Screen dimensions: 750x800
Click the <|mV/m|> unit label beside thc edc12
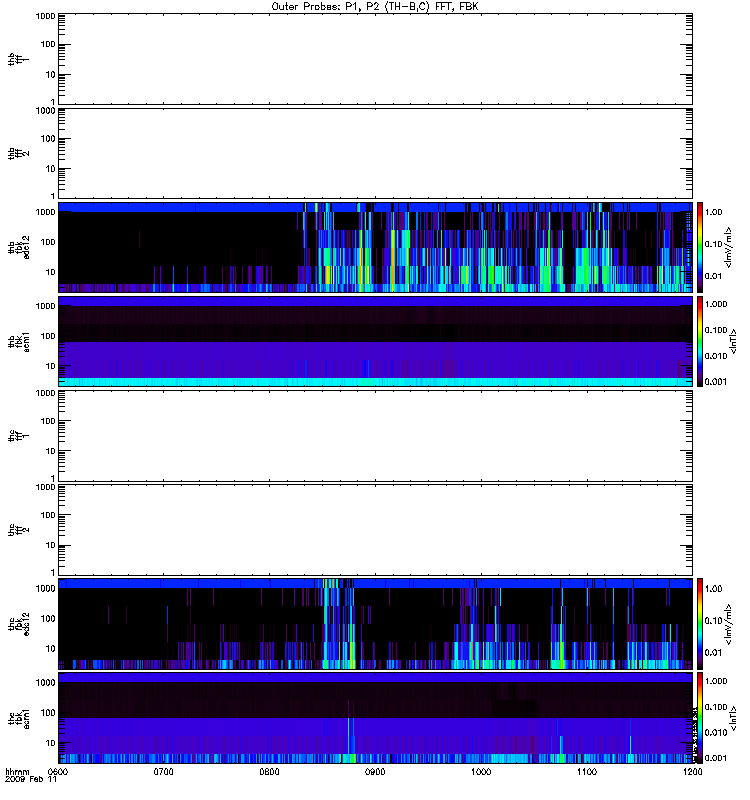pyautogui.click(x=728, y=624)
